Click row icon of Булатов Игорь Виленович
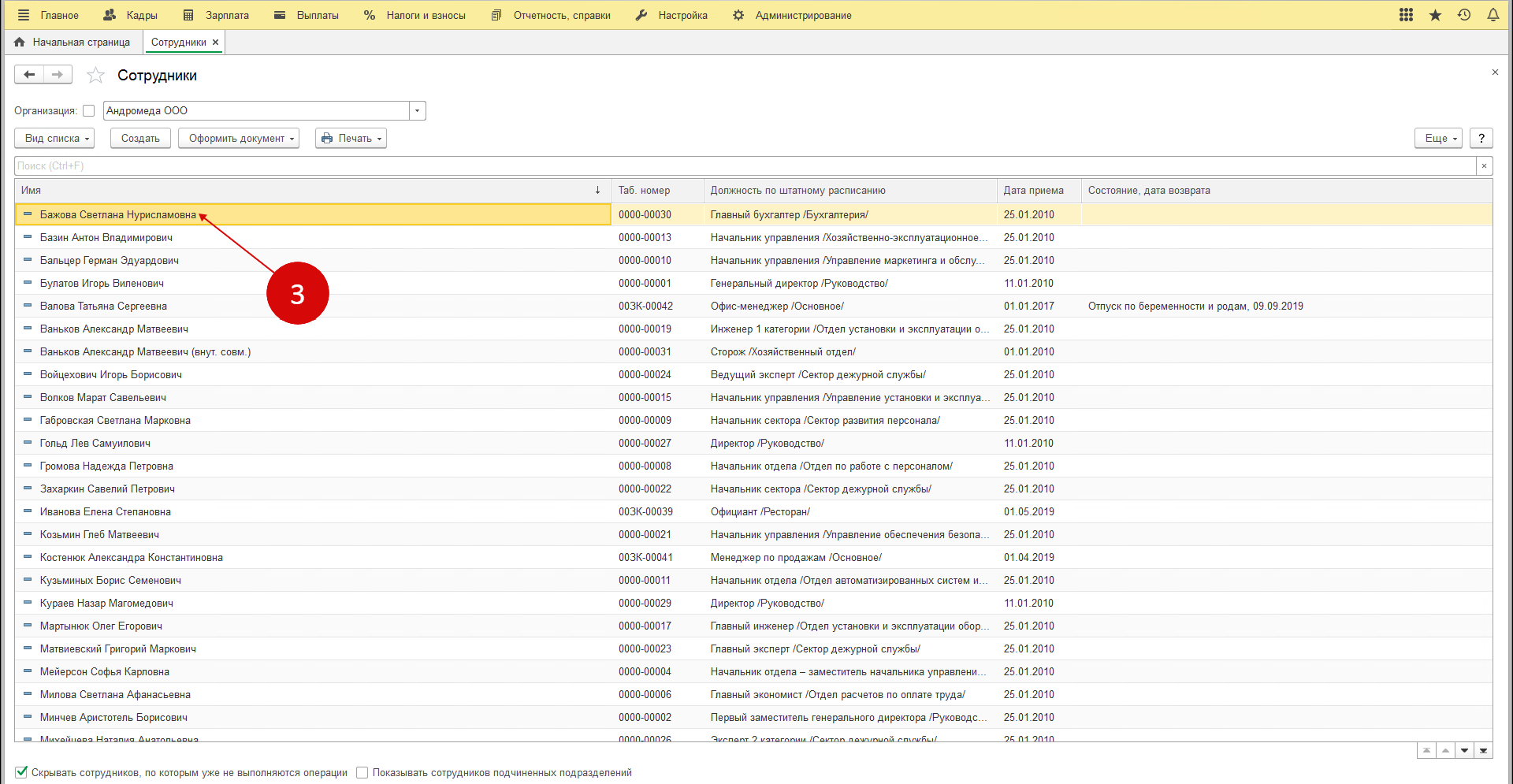Viewport: 1513px width, 784px height. (x=28, y=283)
